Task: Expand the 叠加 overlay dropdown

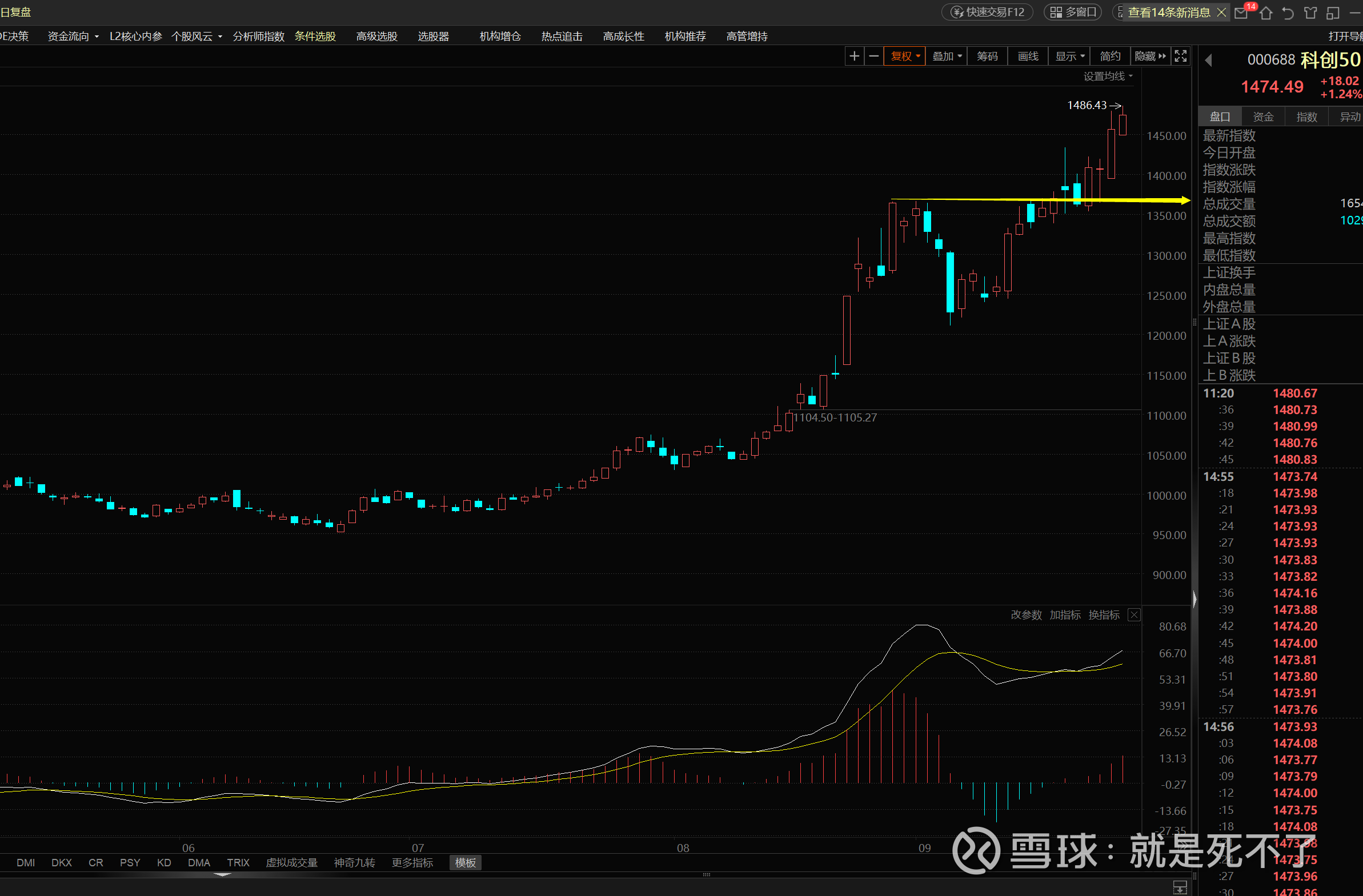Action: 946,56
